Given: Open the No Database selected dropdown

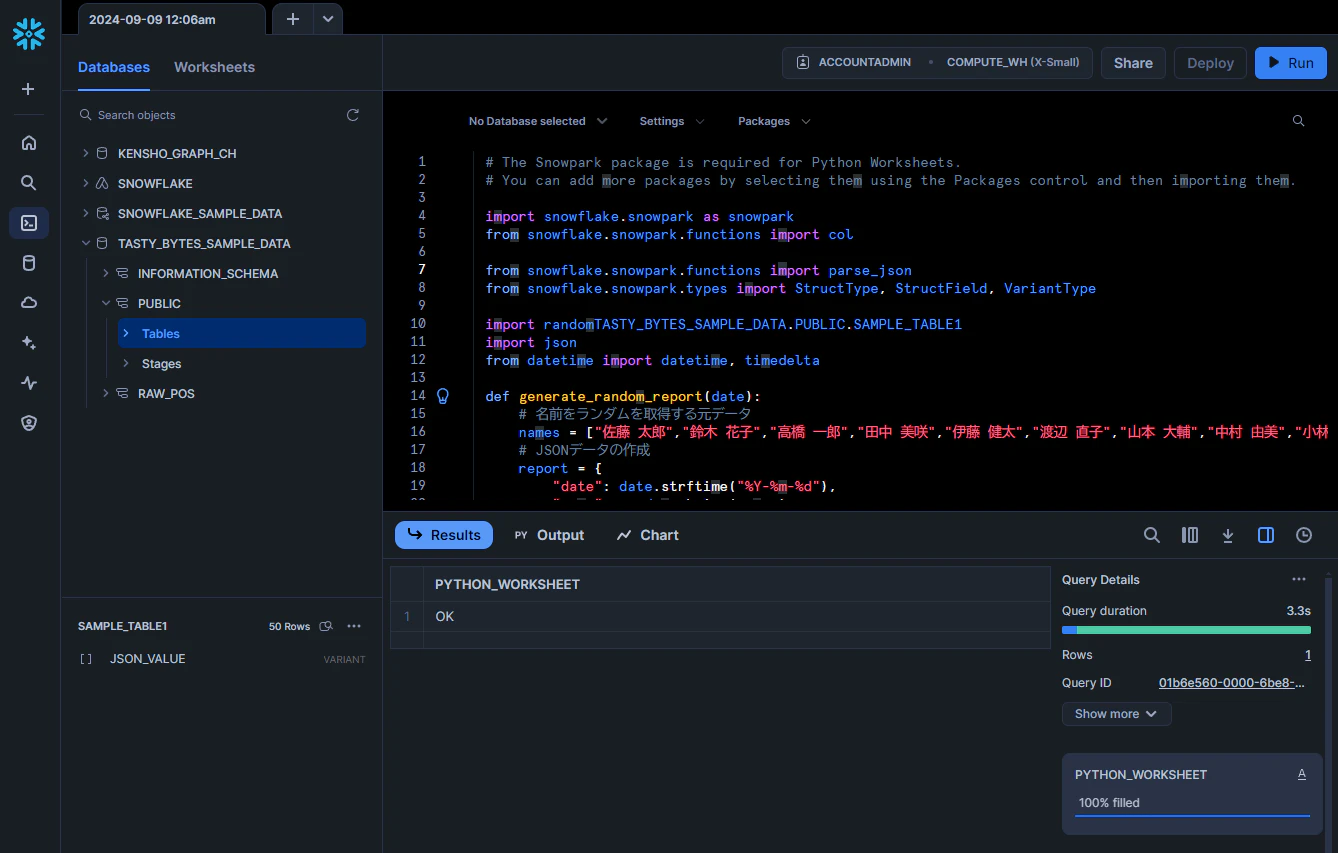Looking at the screenshot, I should [537, 121].
